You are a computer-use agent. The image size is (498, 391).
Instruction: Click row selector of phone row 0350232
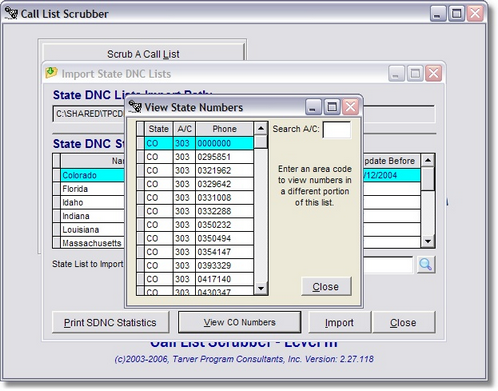tap(140, 225)
